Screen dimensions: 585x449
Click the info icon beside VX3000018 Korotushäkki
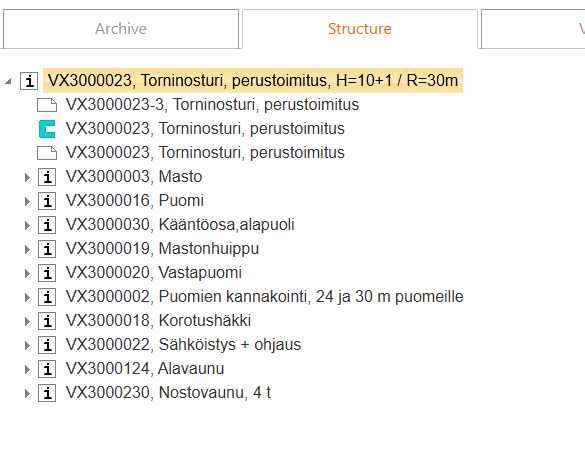tap(47, 321)
